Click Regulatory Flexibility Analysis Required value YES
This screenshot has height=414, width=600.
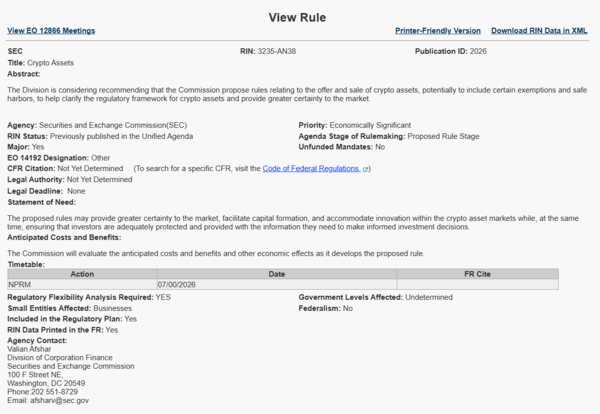(x=163, y=298)
